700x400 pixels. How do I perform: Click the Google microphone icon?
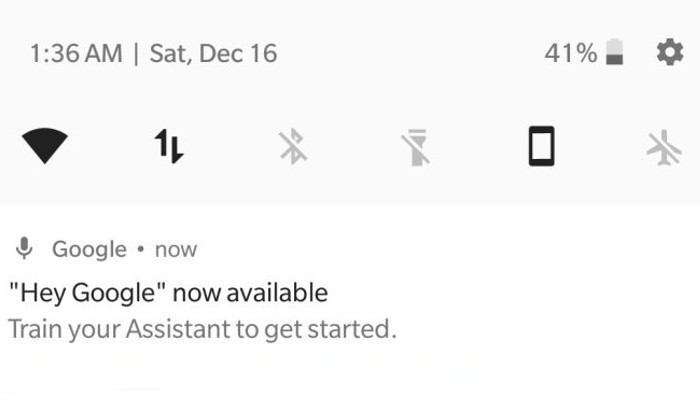click(25, 249)
